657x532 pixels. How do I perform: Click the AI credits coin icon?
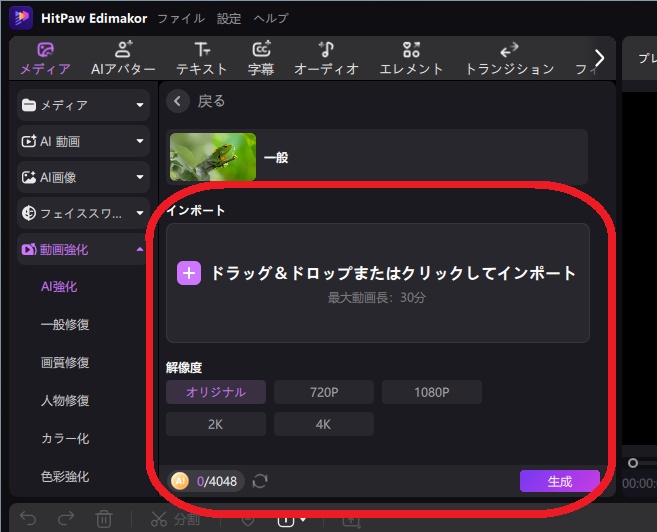point(180,481)
